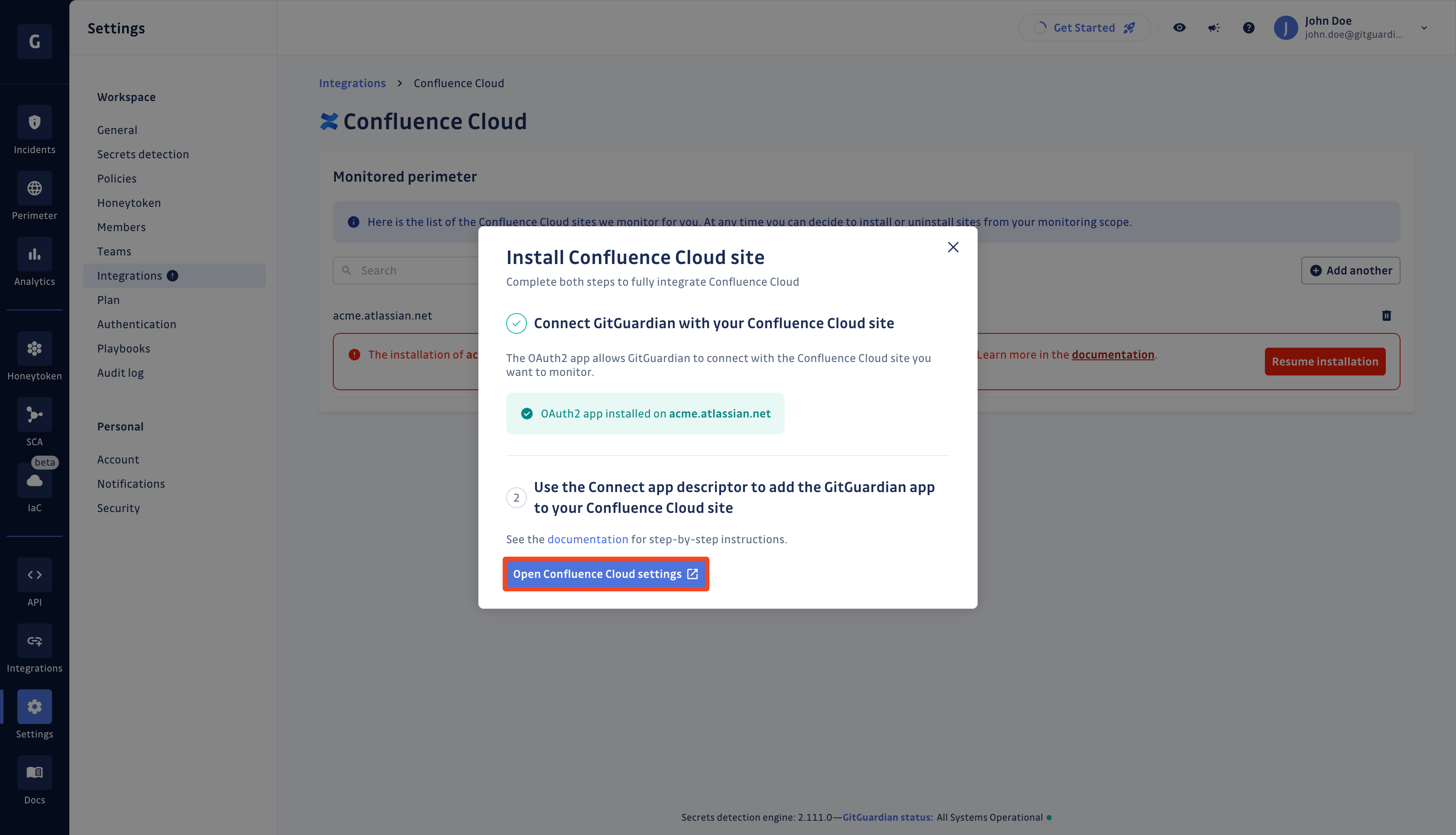Click Resume installation button
The image size is (1456, 835).
coord(1325,361)
